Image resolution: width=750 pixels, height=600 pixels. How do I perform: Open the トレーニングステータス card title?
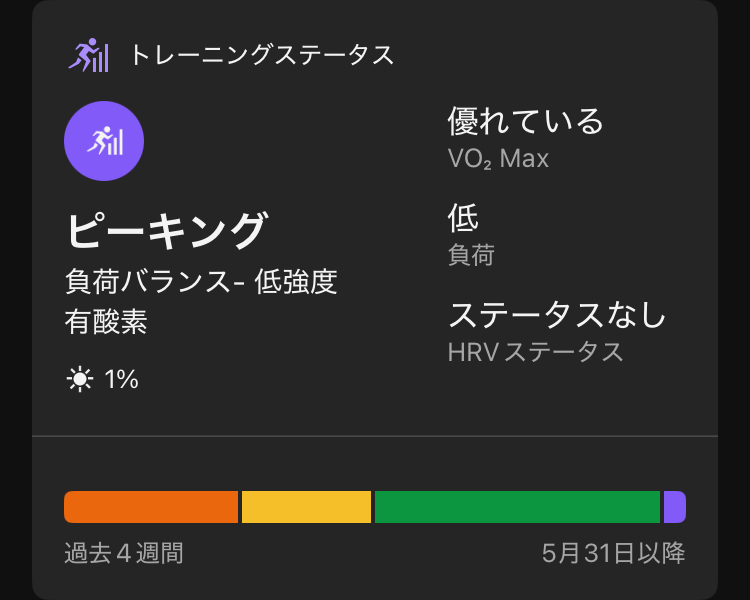261,55
